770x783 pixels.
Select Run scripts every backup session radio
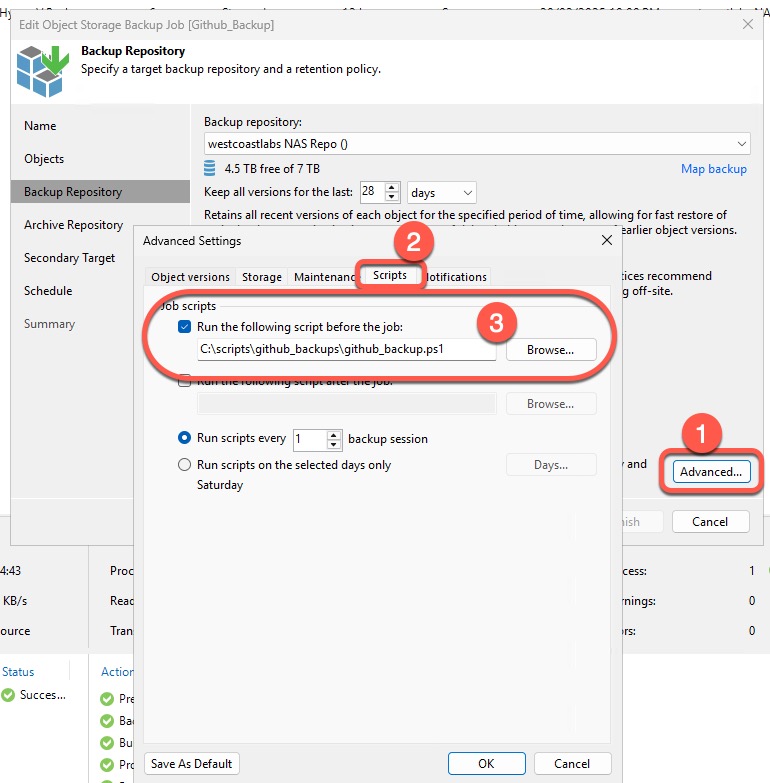tap(184, 438)
